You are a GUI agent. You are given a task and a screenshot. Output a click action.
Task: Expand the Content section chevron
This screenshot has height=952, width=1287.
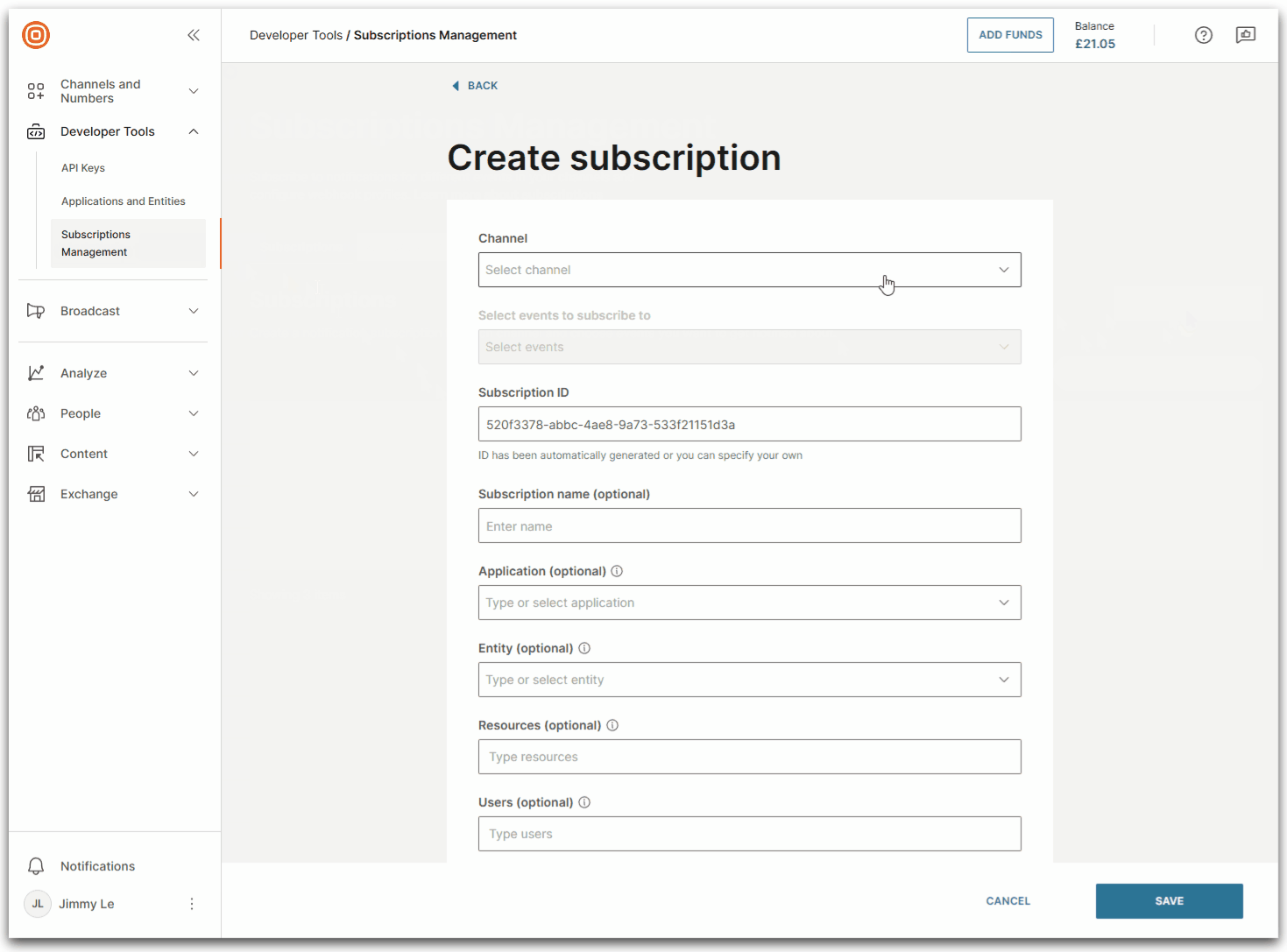tap(194, 454)
